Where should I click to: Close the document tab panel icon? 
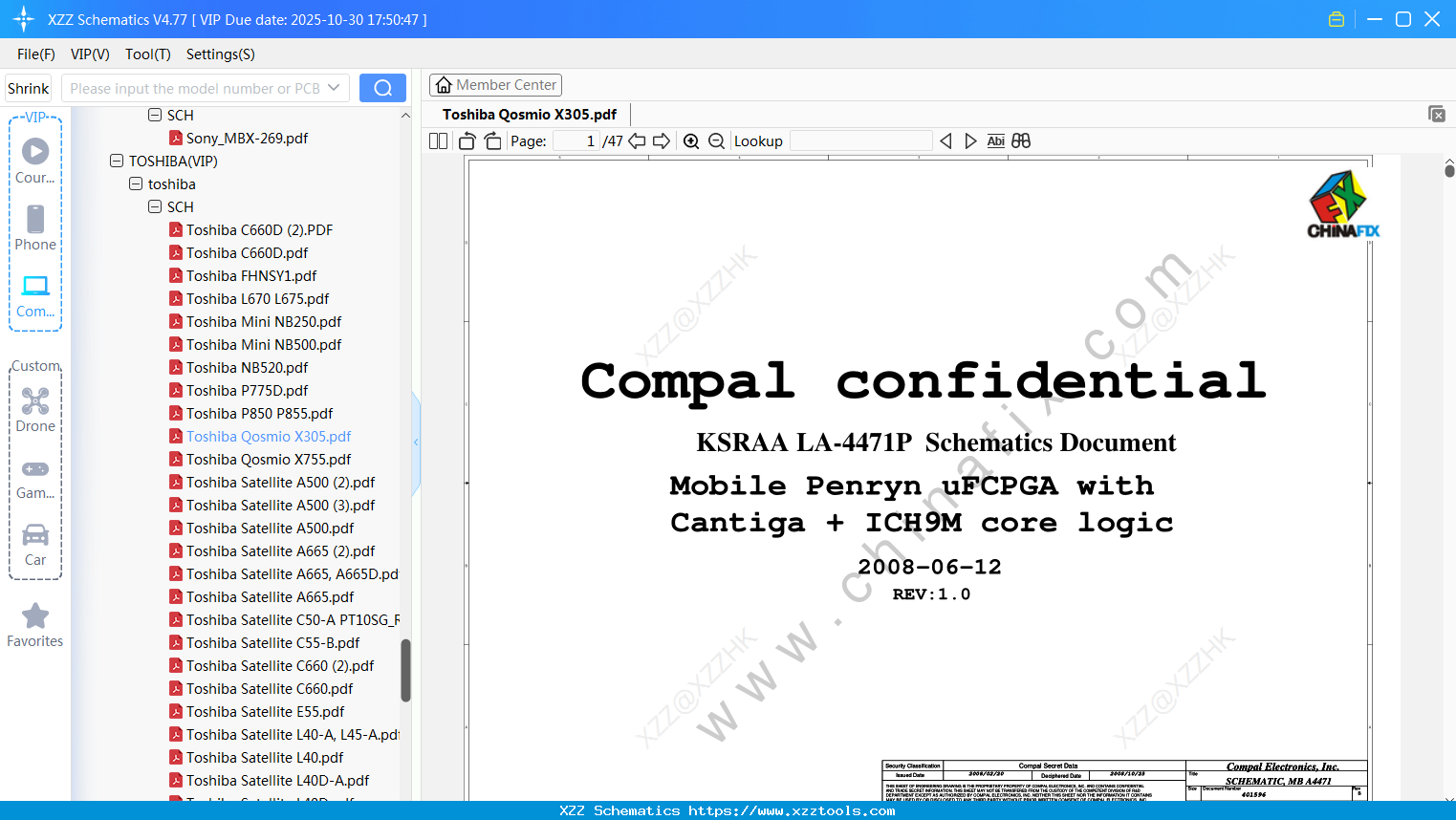(1436, 114)
